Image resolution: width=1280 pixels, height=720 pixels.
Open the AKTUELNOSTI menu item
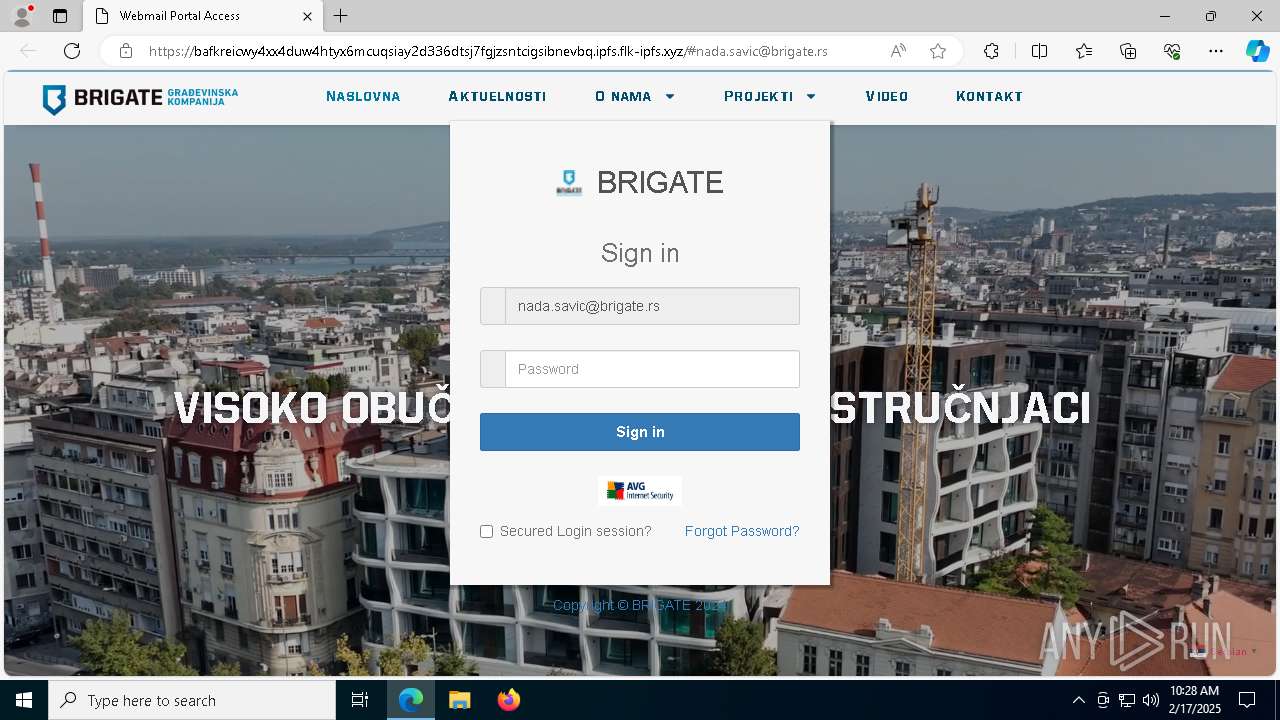pyautogui.click(x=497, y=97)
